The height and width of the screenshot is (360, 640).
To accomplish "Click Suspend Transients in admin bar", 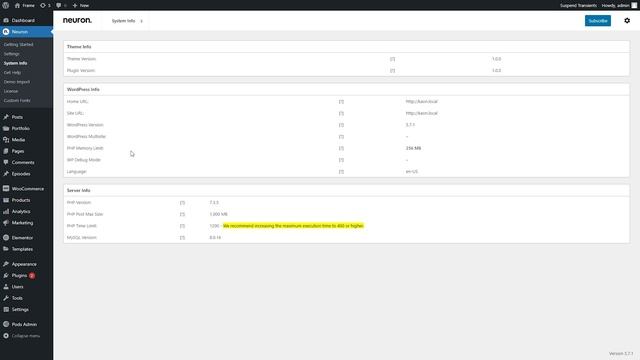I will click(578, 5).
